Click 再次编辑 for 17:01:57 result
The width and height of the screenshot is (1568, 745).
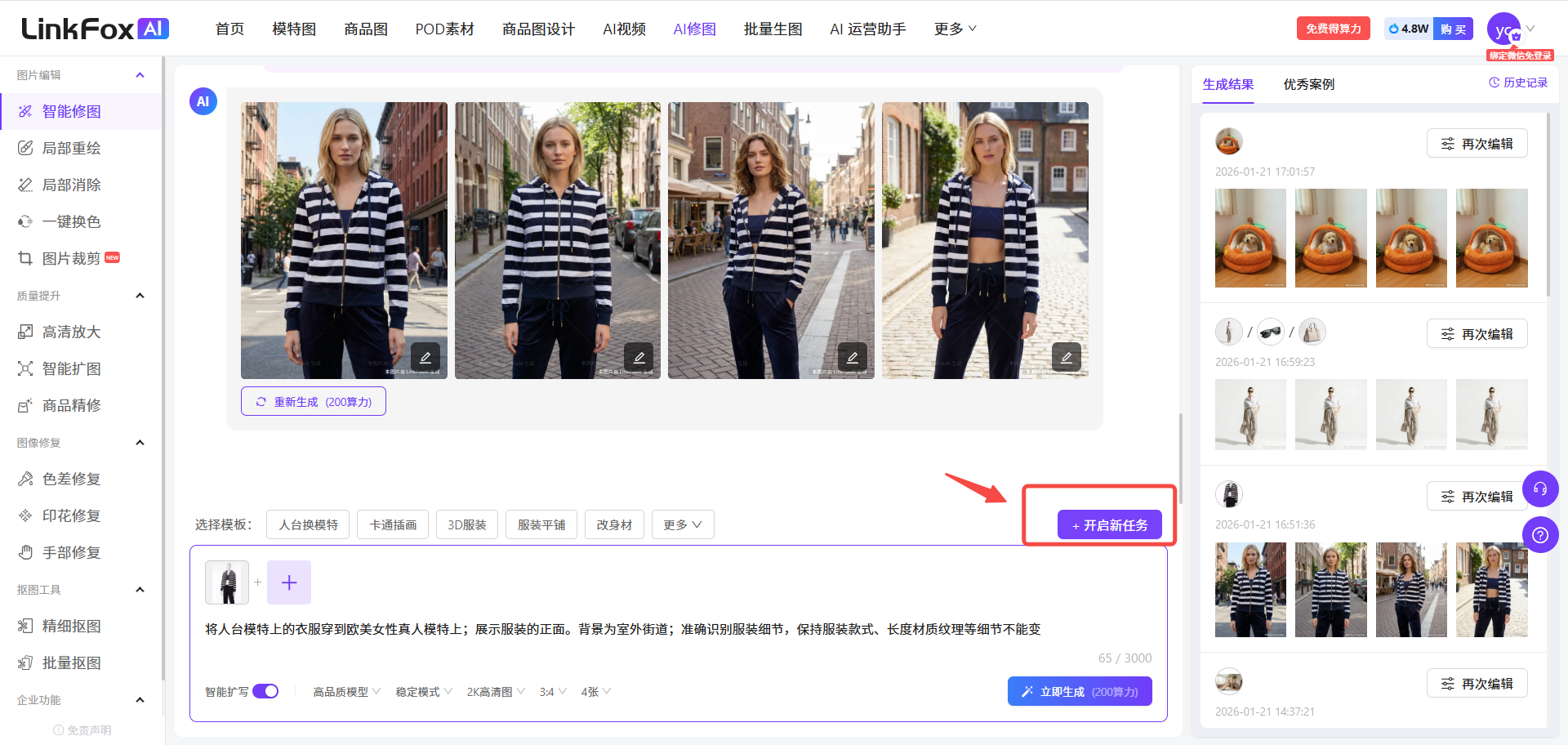(1477, 143)
